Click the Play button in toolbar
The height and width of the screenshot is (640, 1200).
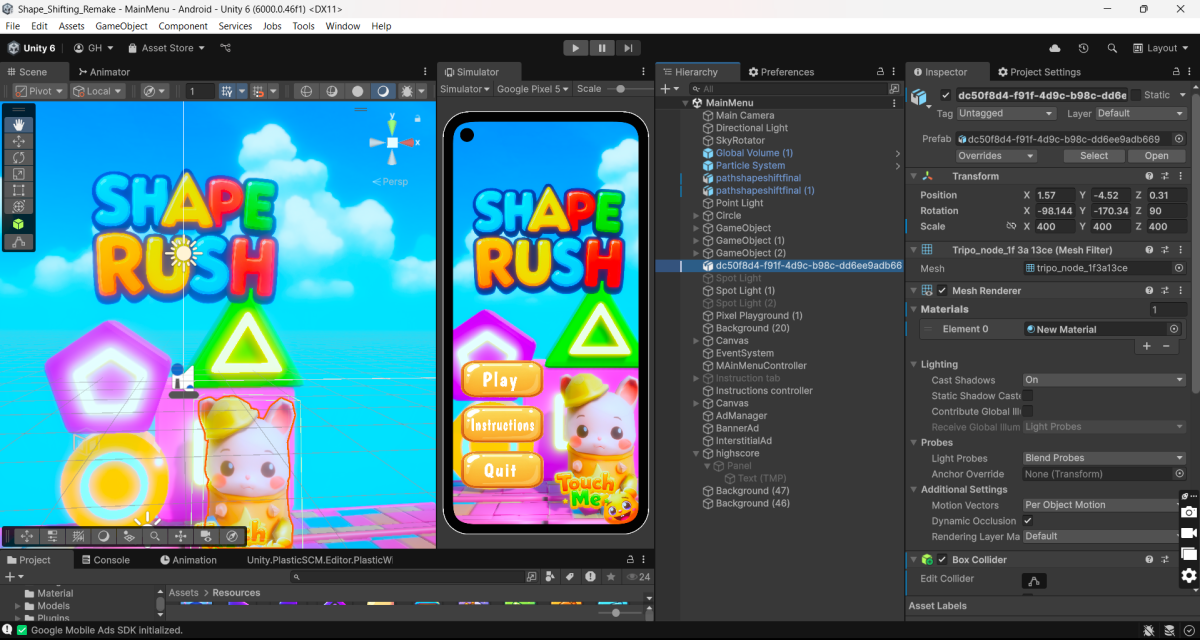coord(575,48)
